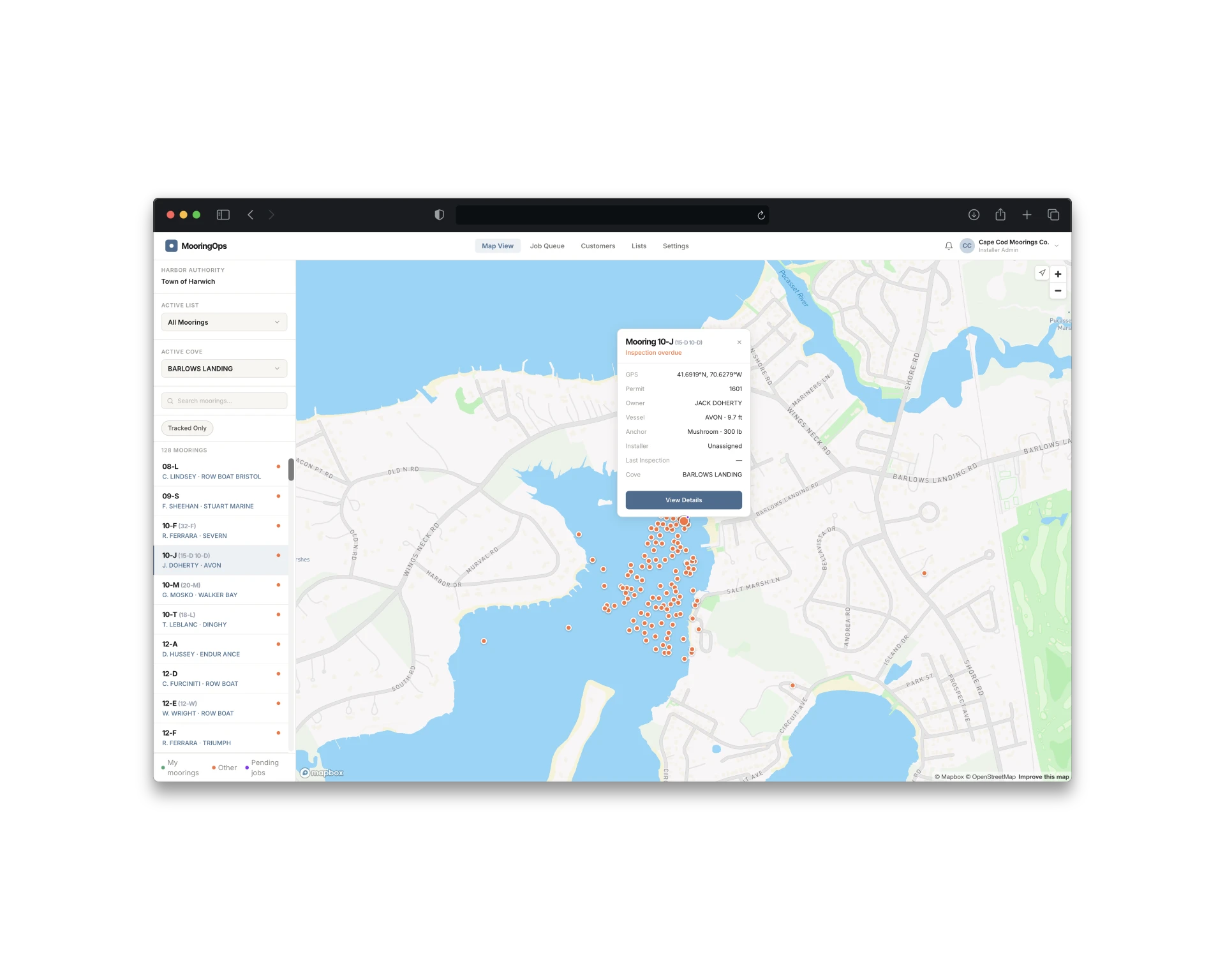
Task: Click the Improve this map link
Action: pyautogui.click(x=1043, y=776)
